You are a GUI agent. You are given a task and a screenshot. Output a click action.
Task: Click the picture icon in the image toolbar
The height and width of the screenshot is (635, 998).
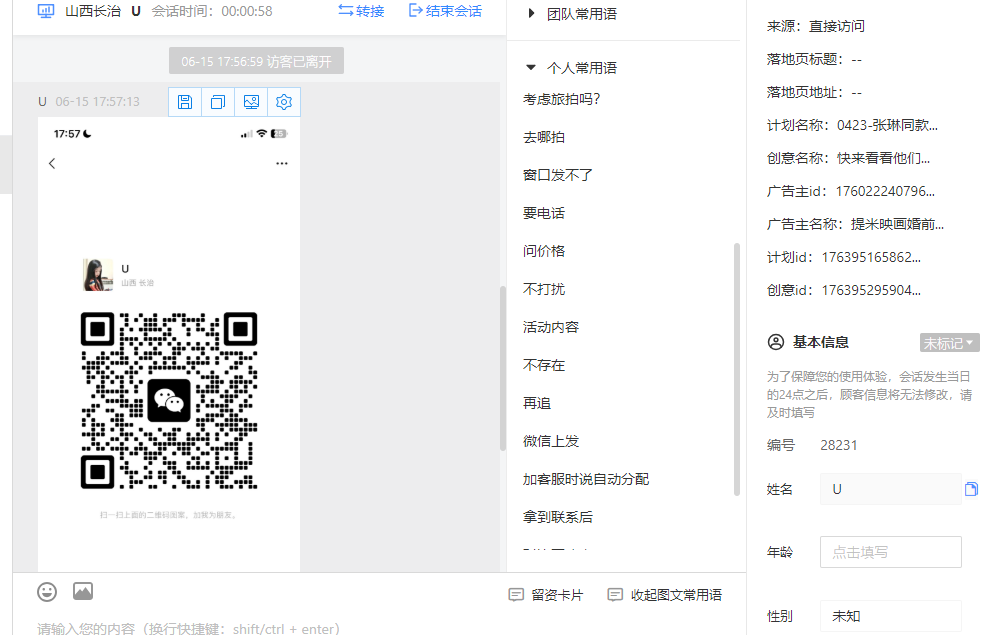(x=251, y=102)
